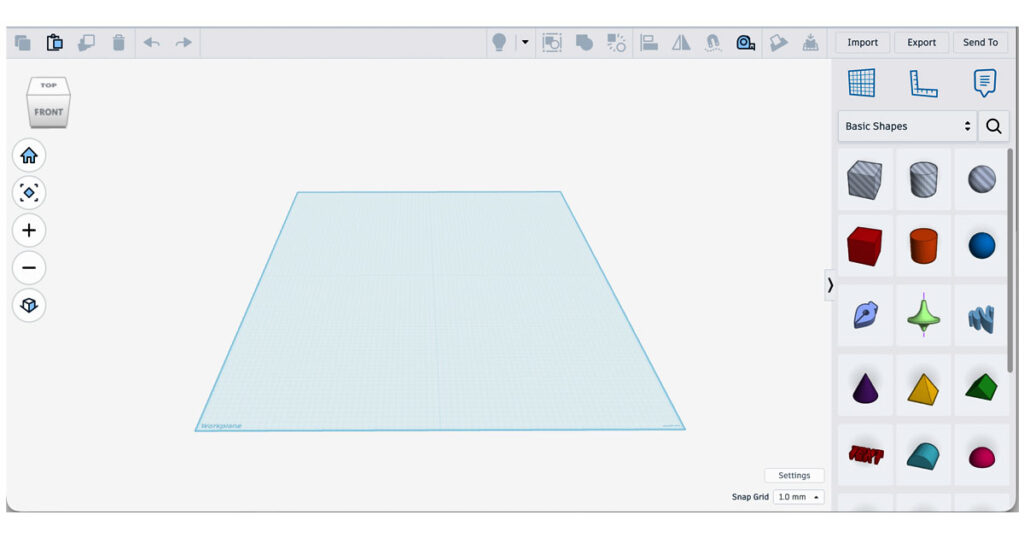Open the Import dialog
The width and height of the screenshot is (1024, 538).
(x=863, y=42)
